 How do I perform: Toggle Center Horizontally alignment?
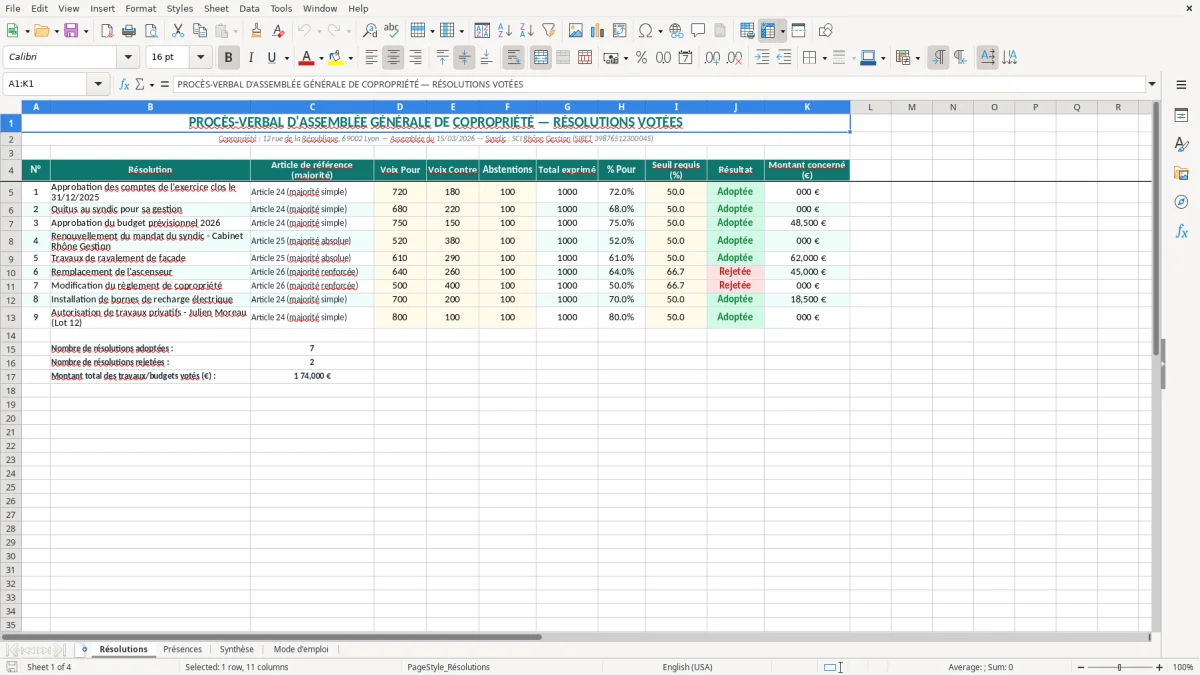pyautogui.click(x=393, y=58)
